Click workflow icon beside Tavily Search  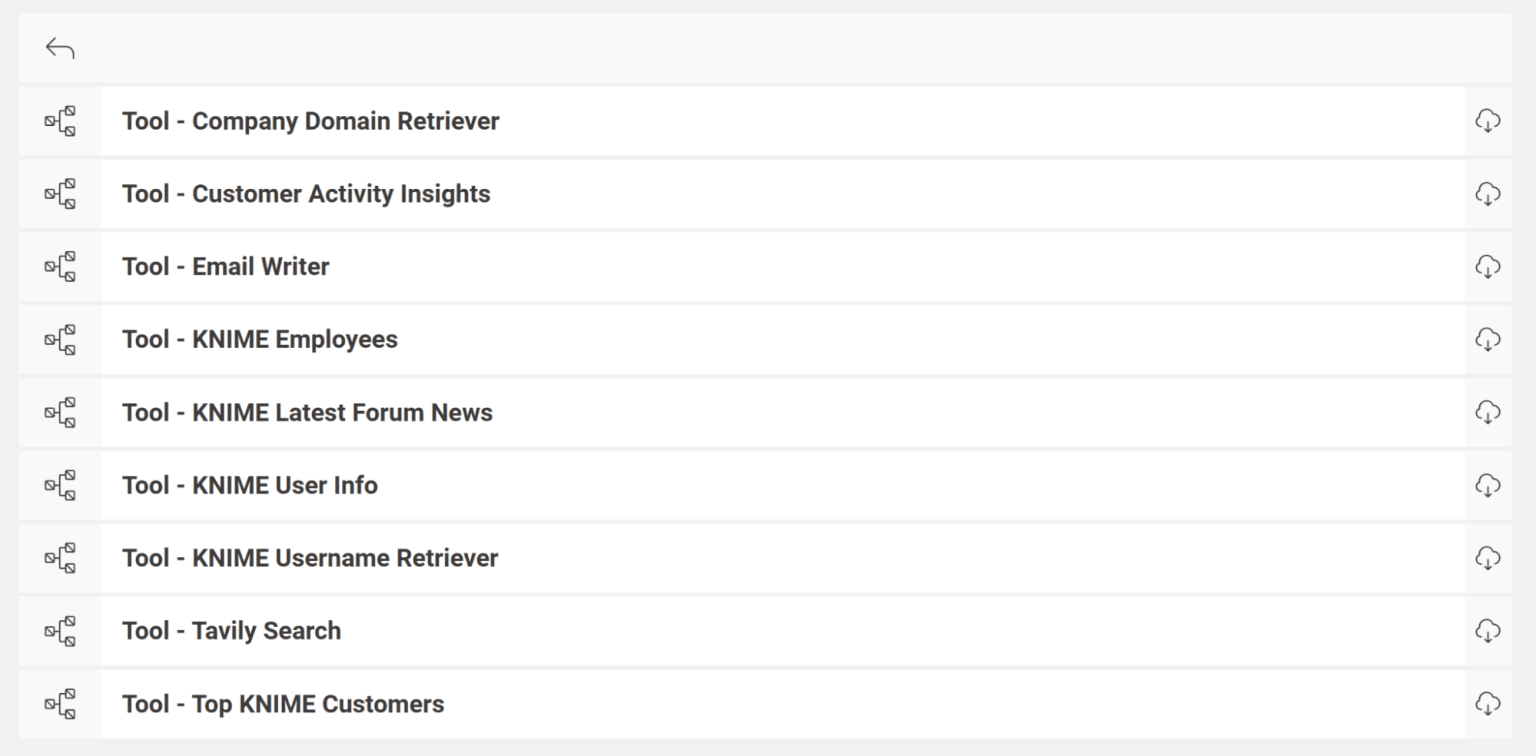60,631
